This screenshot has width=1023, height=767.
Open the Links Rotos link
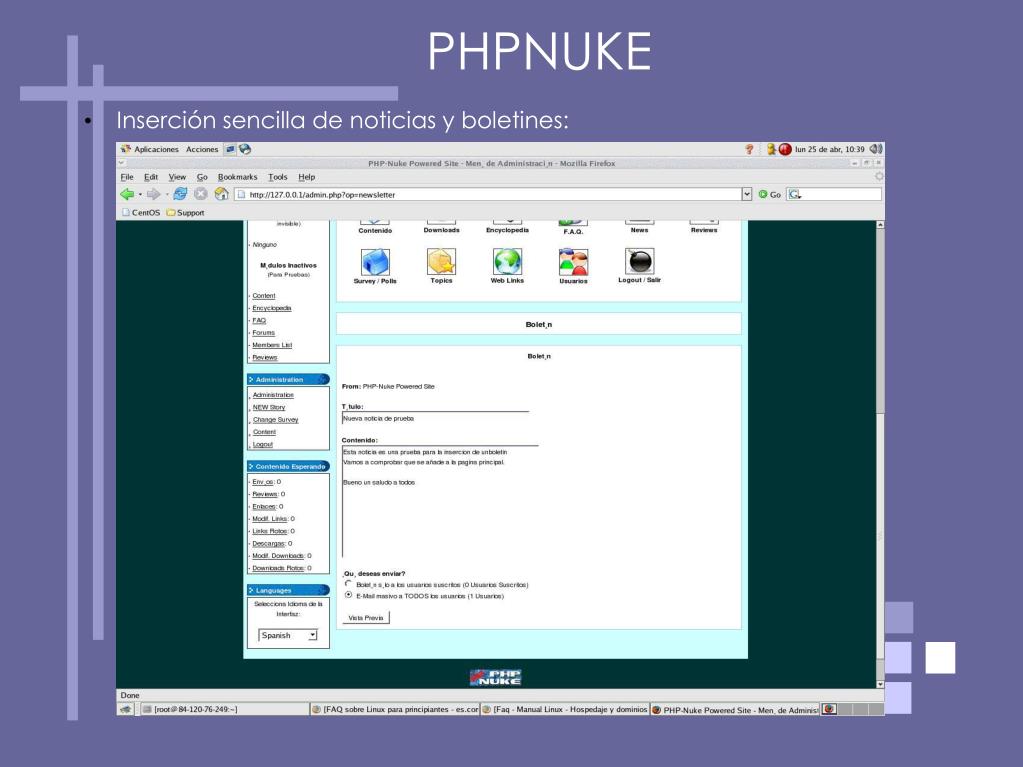[269, 531]
